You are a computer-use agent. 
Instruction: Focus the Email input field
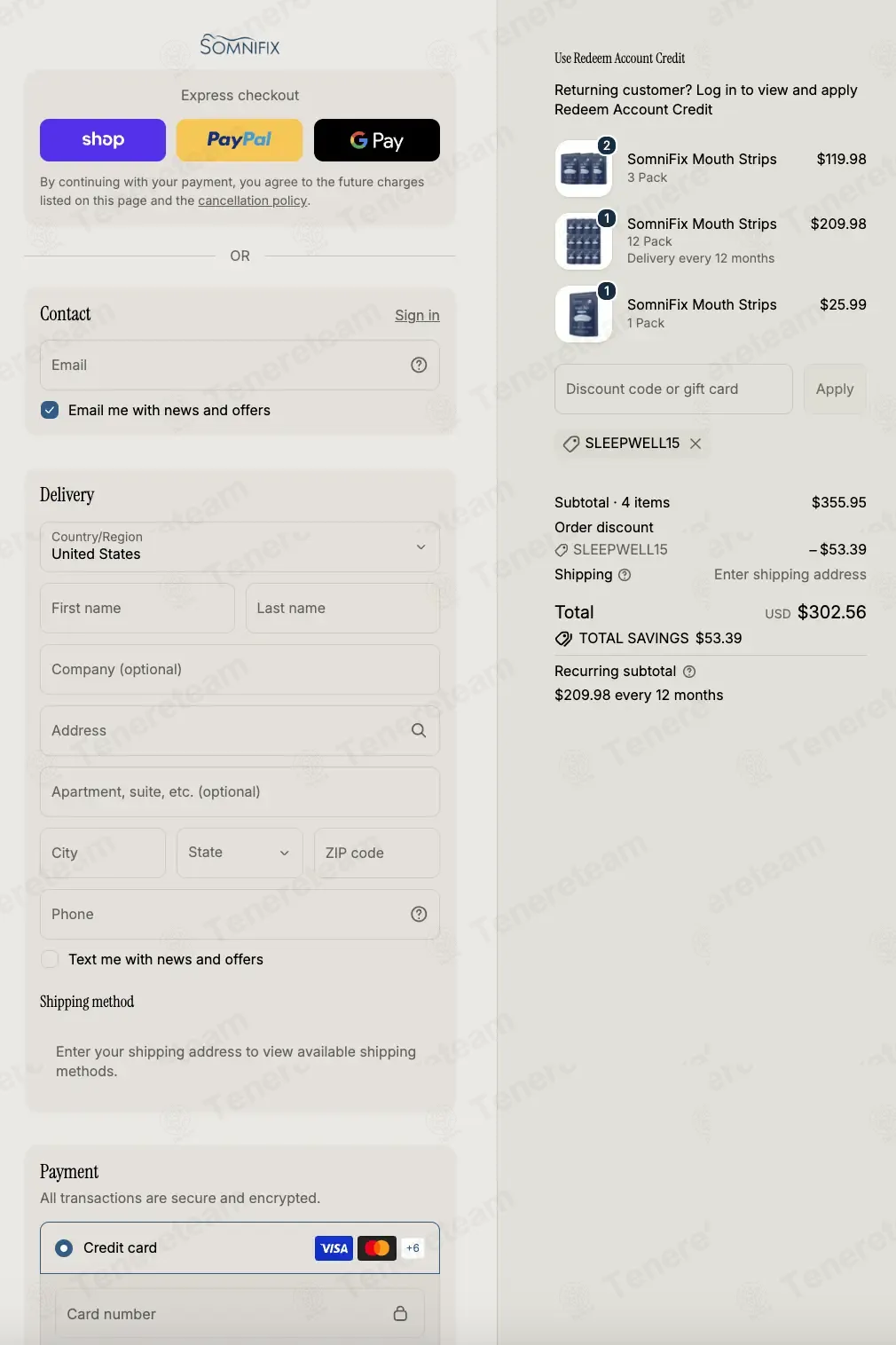pyautogui.click(x=240, y=365)
